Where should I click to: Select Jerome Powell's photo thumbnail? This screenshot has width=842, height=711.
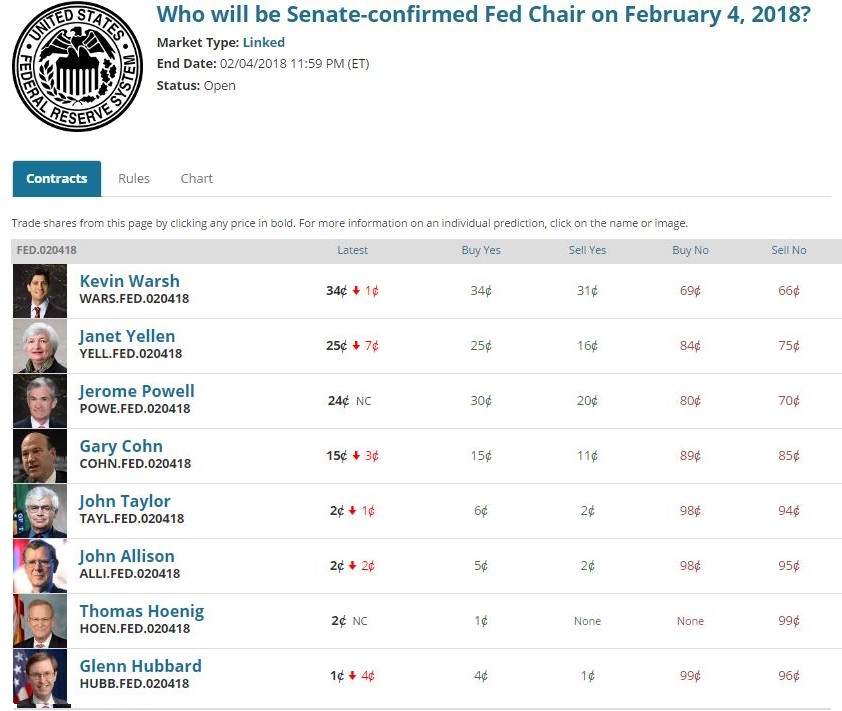coord(40,401)
